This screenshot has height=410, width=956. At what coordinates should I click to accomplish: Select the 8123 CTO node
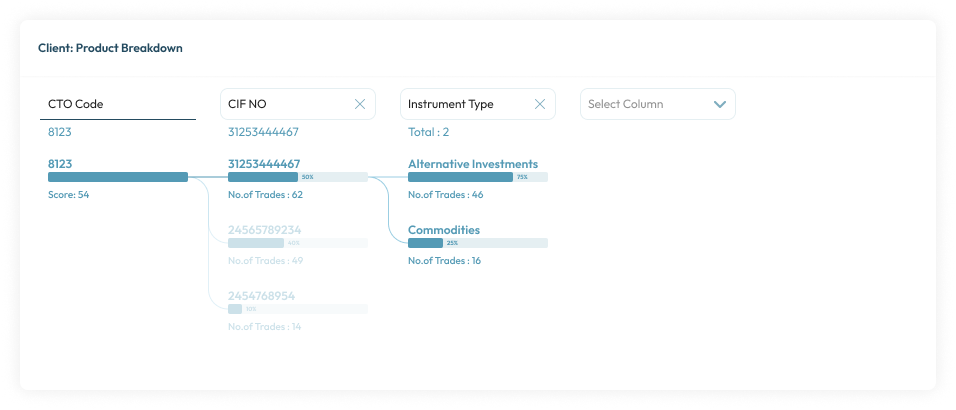tap(60, 163)
